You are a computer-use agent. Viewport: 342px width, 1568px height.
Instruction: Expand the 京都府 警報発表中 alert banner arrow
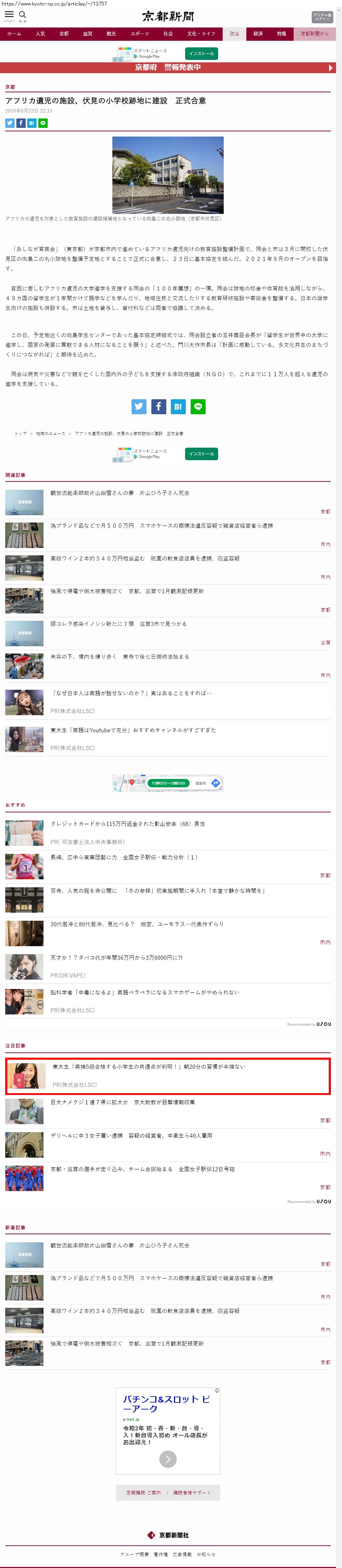click(331, 68)
